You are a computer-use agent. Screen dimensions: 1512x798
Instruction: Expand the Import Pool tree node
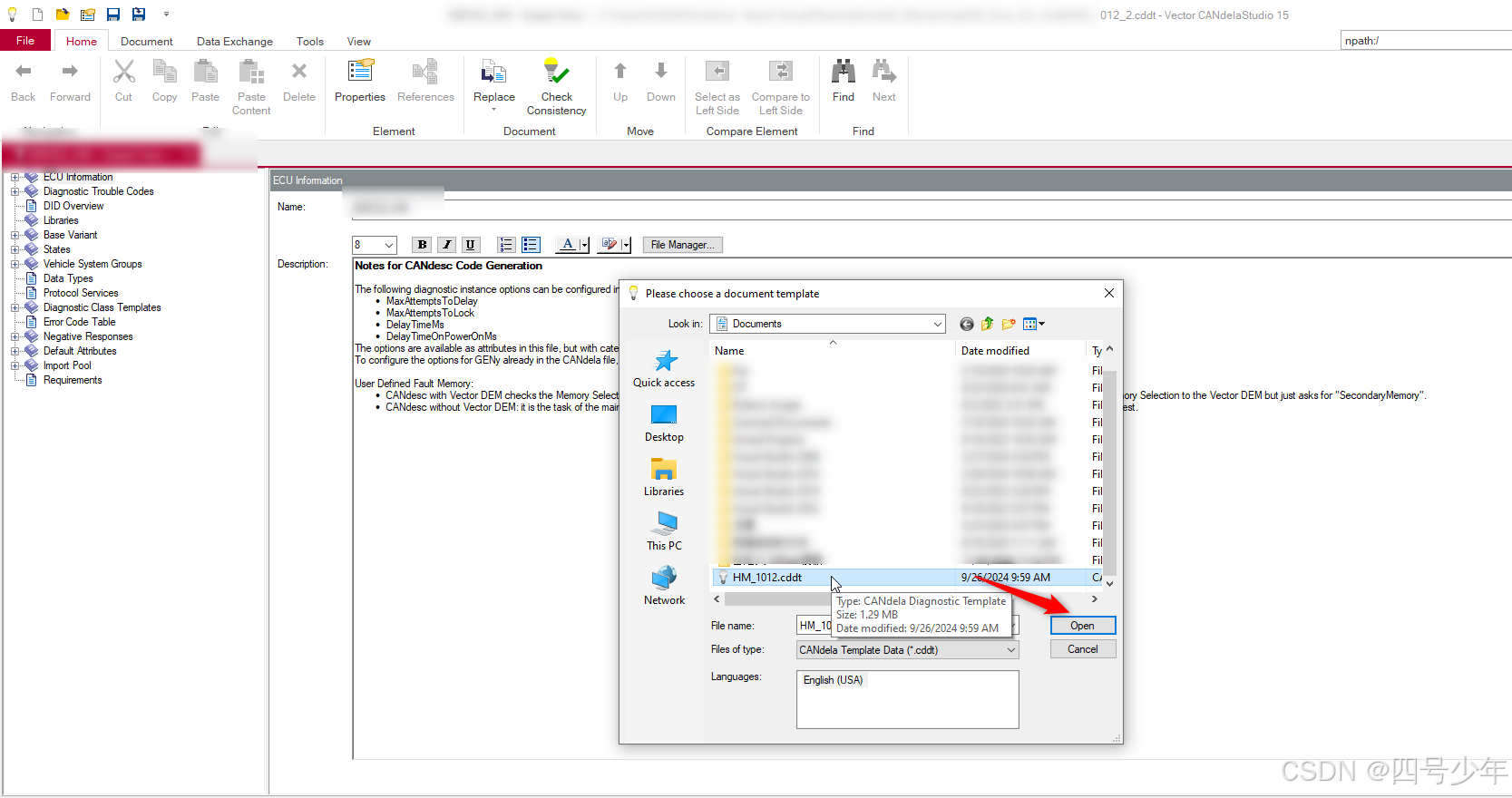pyautogui.click(x=15, y=365)
